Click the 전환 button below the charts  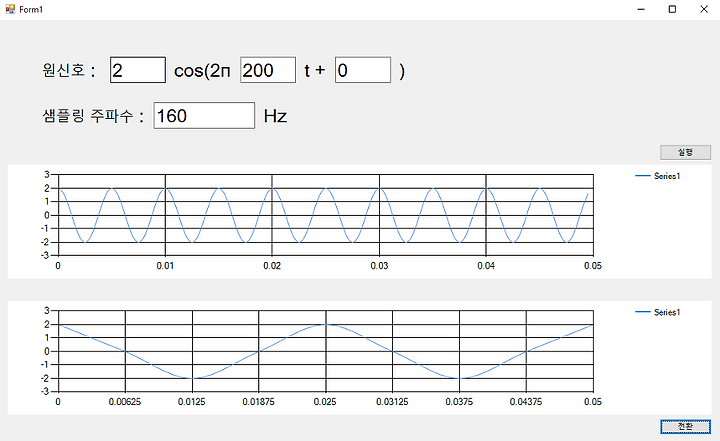coord(685,426)
